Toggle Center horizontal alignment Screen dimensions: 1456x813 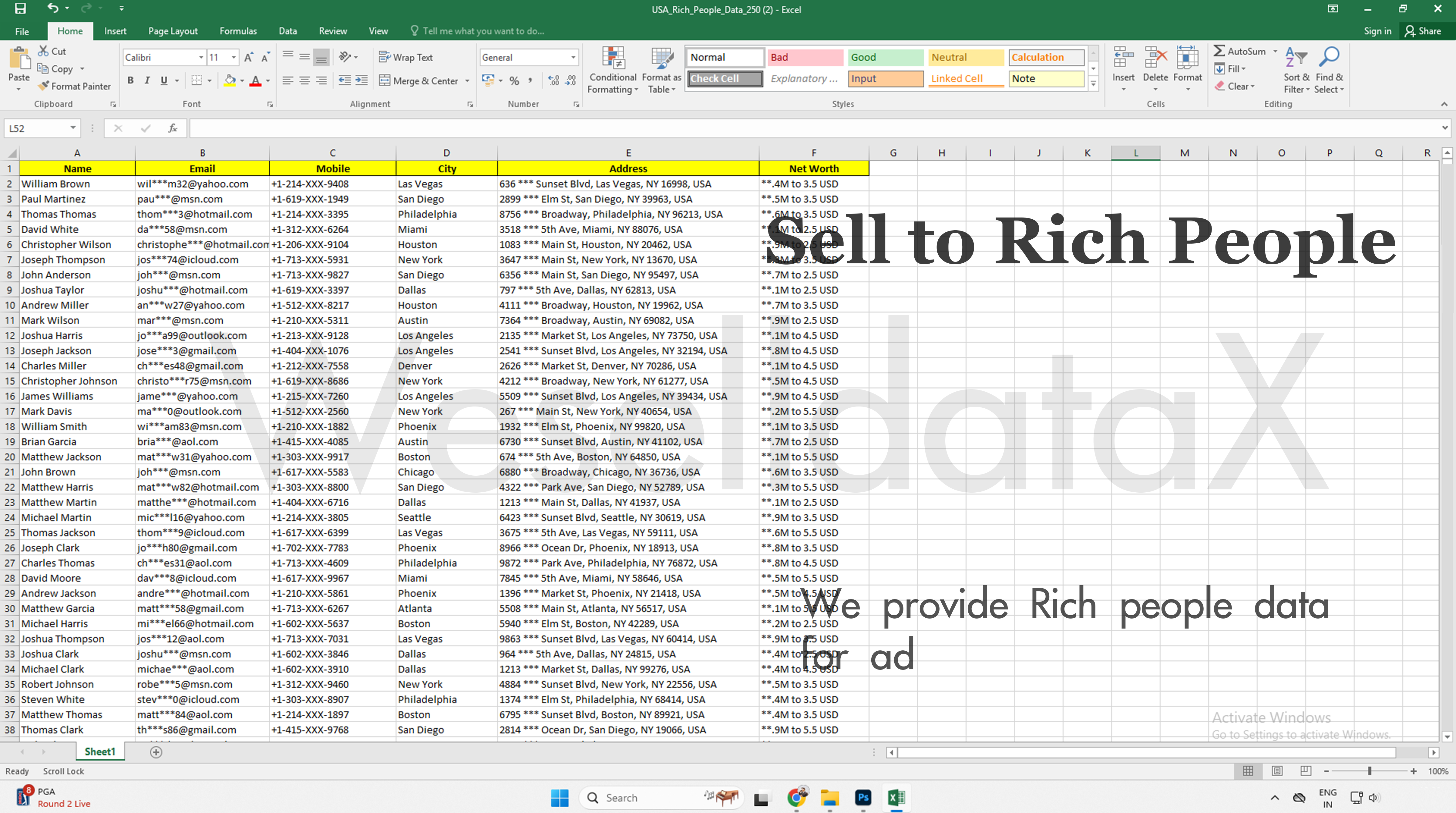point(305,80)
